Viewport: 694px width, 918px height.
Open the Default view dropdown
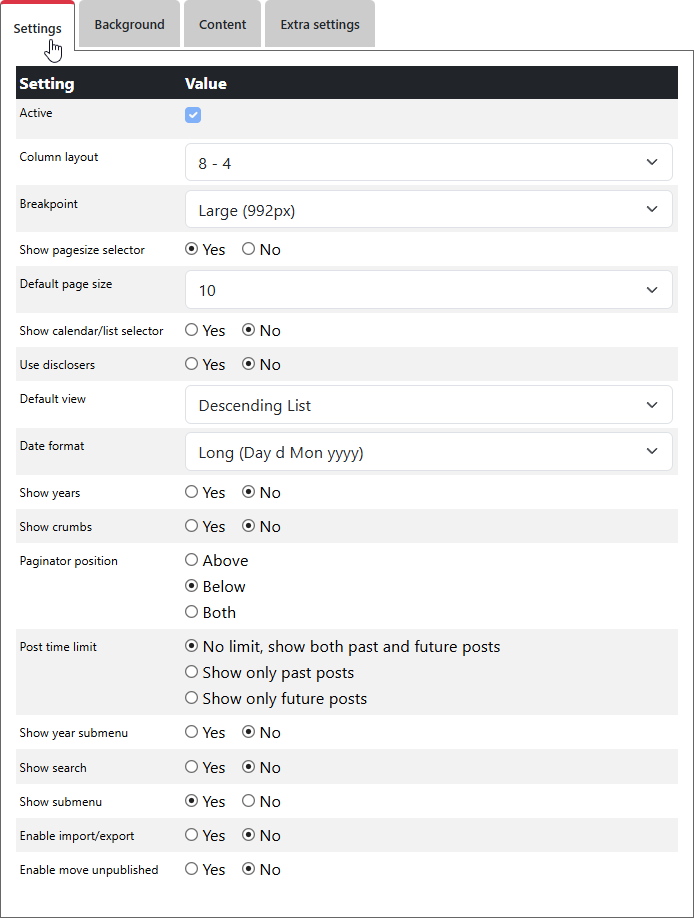(x=428, y=405)
